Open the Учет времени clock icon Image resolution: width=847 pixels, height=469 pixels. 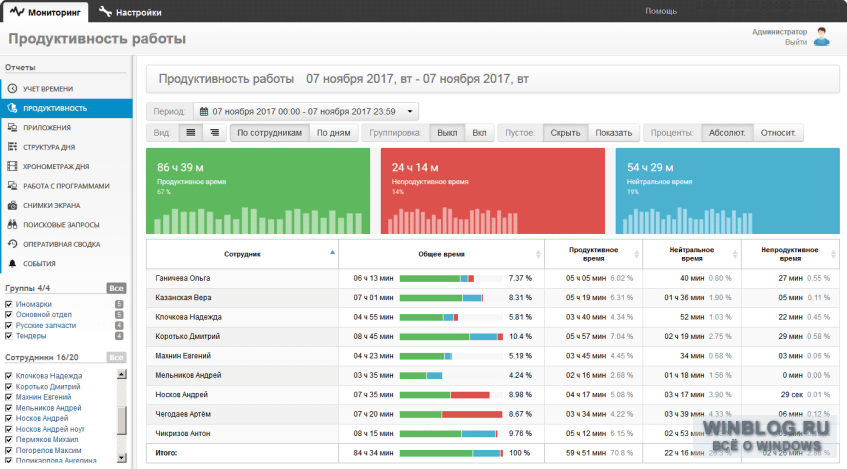[x=12, y=89]
